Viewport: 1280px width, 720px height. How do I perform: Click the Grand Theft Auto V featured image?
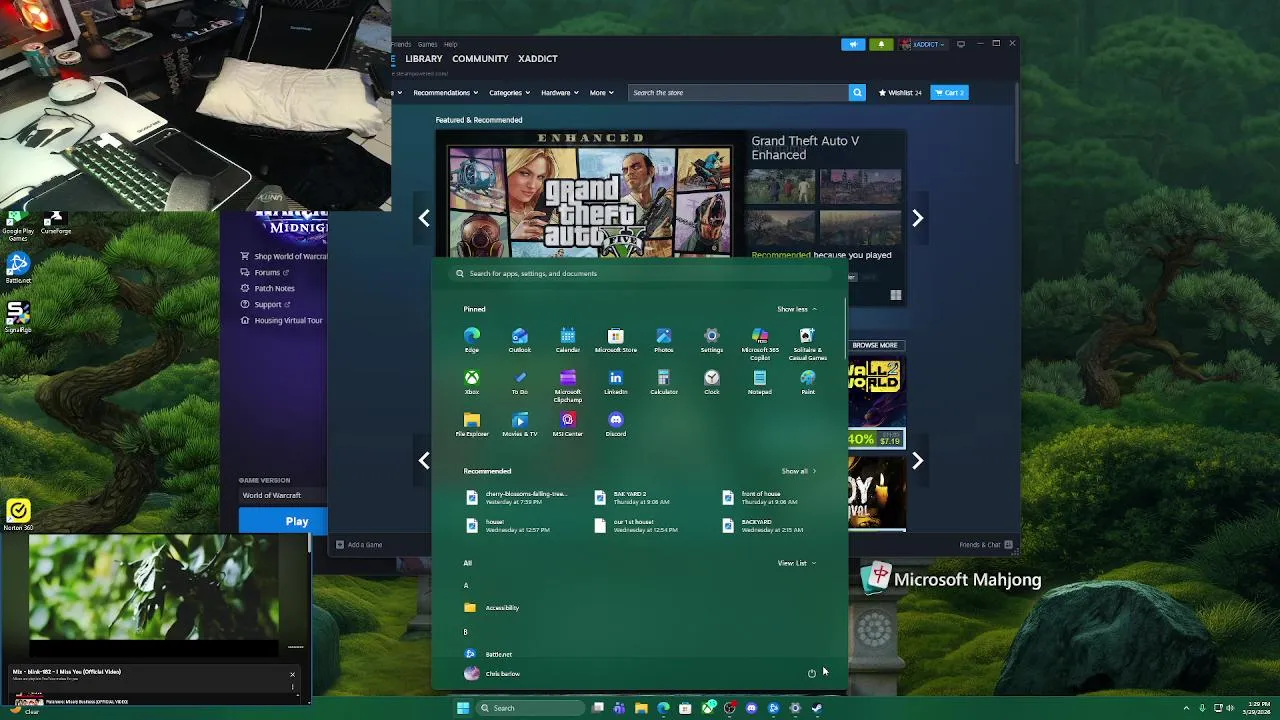[x=590, y=196]
